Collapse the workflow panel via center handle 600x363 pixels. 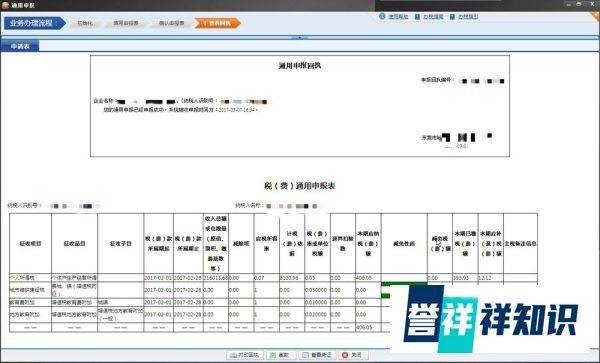tap(300, 37)
